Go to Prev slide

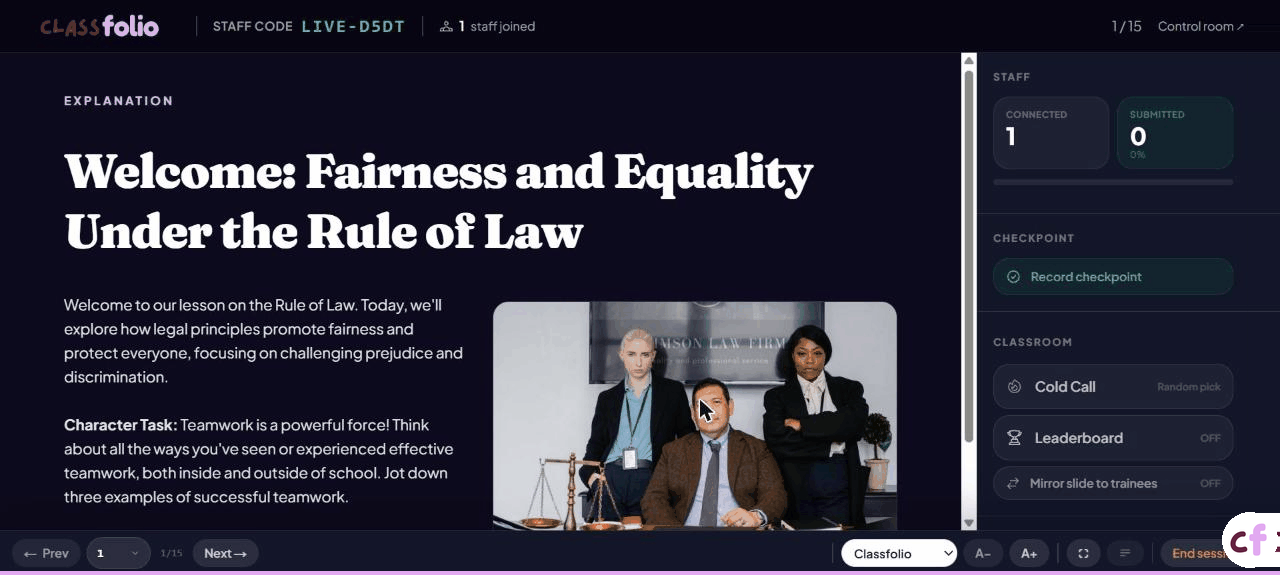[x=46, y=553]
